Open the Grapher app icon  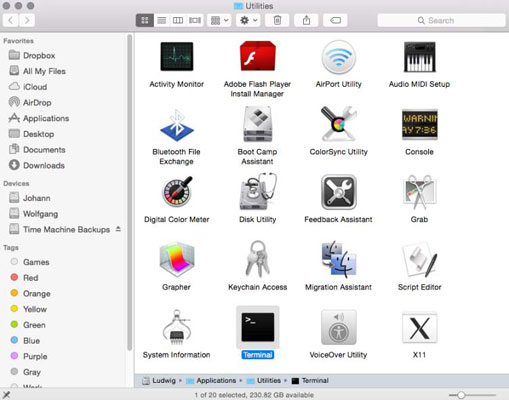coord(177,260)
